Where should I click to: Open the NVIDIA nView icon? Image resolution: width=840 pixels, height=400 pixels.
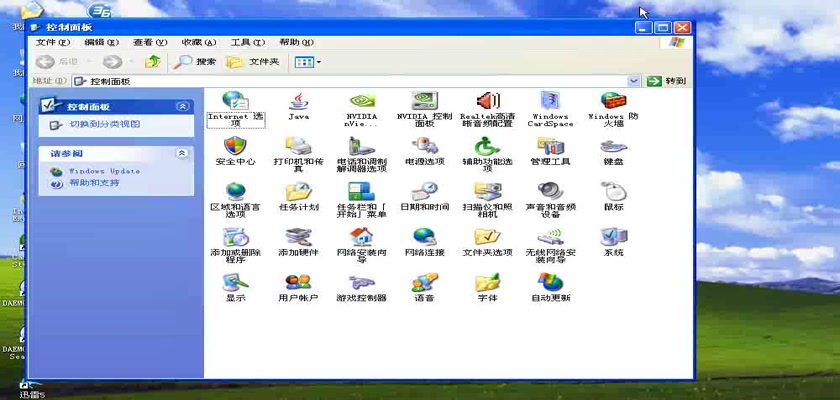362,101
